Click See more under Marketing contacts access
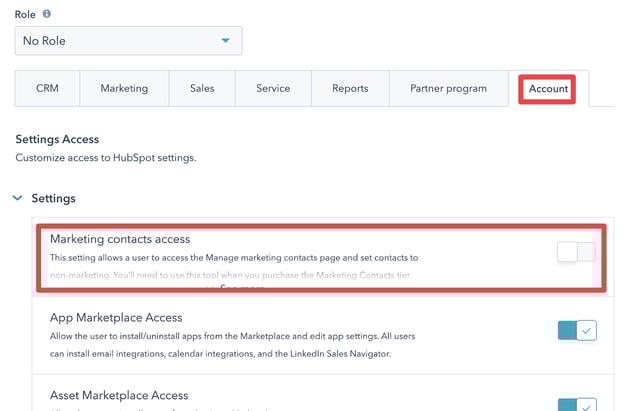 pos(242,288)
